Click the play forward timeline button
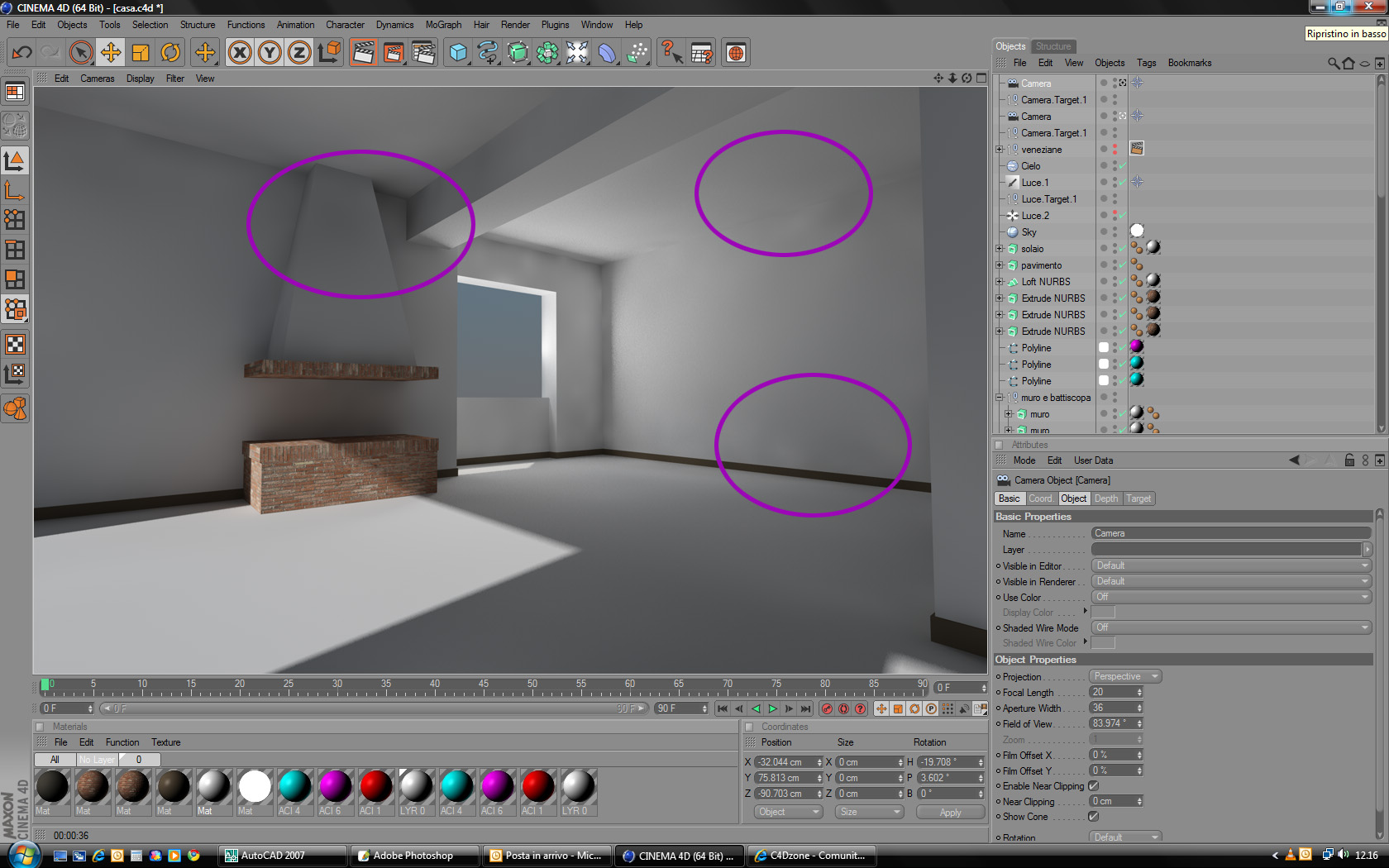The image size is (1389, 868). [x=772, y=709]
